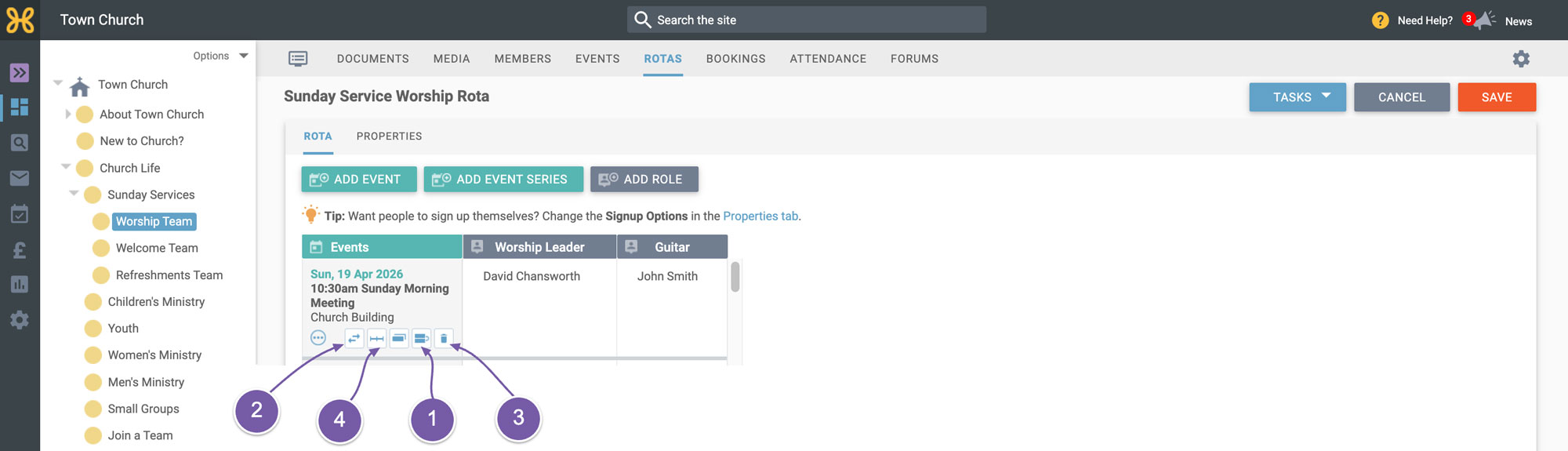Select Refreshments Team in the tree
This screenshot has width=1568, height=451.
(x=169, y=275)
